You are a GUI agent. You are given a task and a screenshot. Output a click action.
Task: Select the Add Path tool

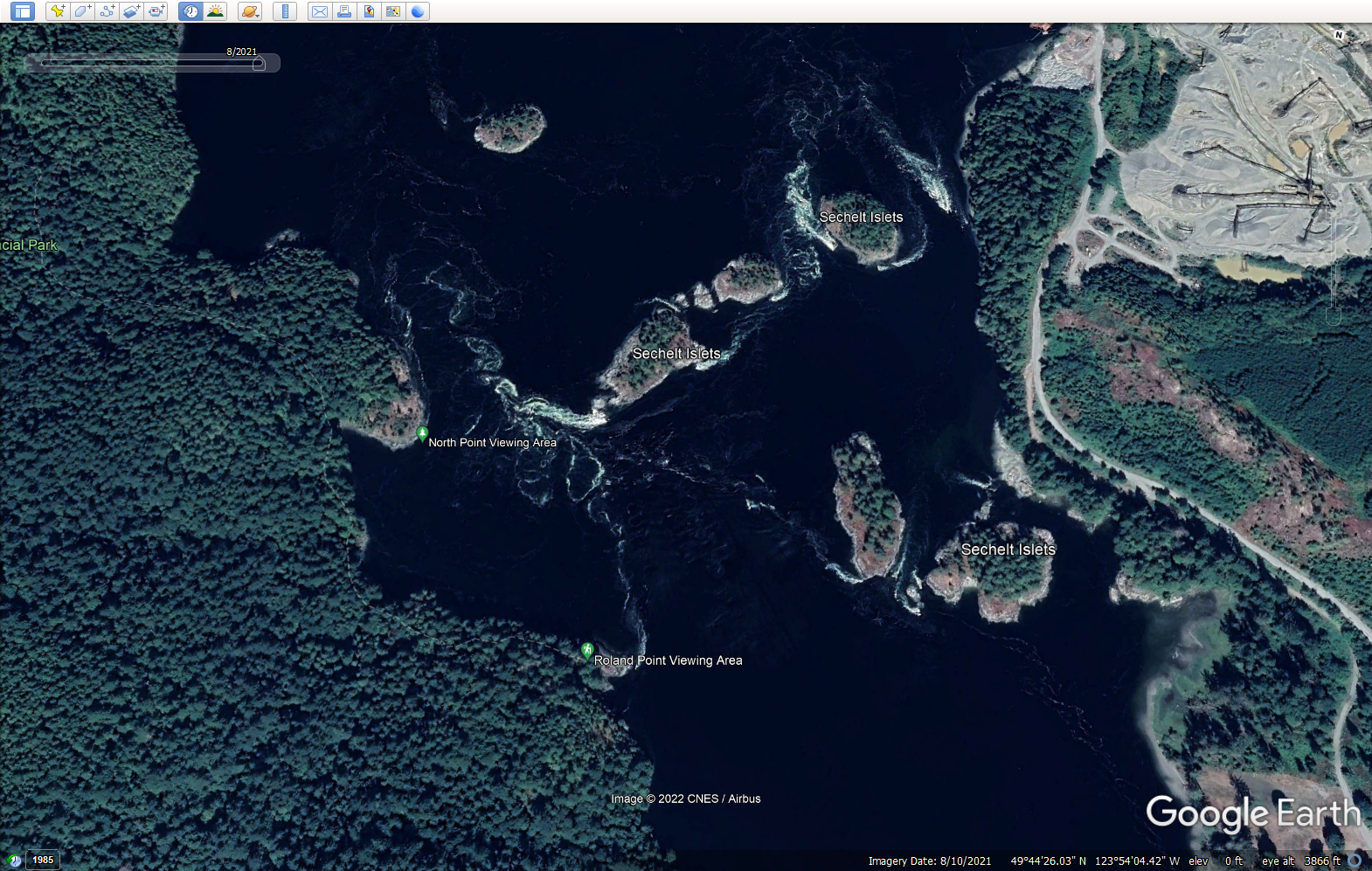pos(107,11)
